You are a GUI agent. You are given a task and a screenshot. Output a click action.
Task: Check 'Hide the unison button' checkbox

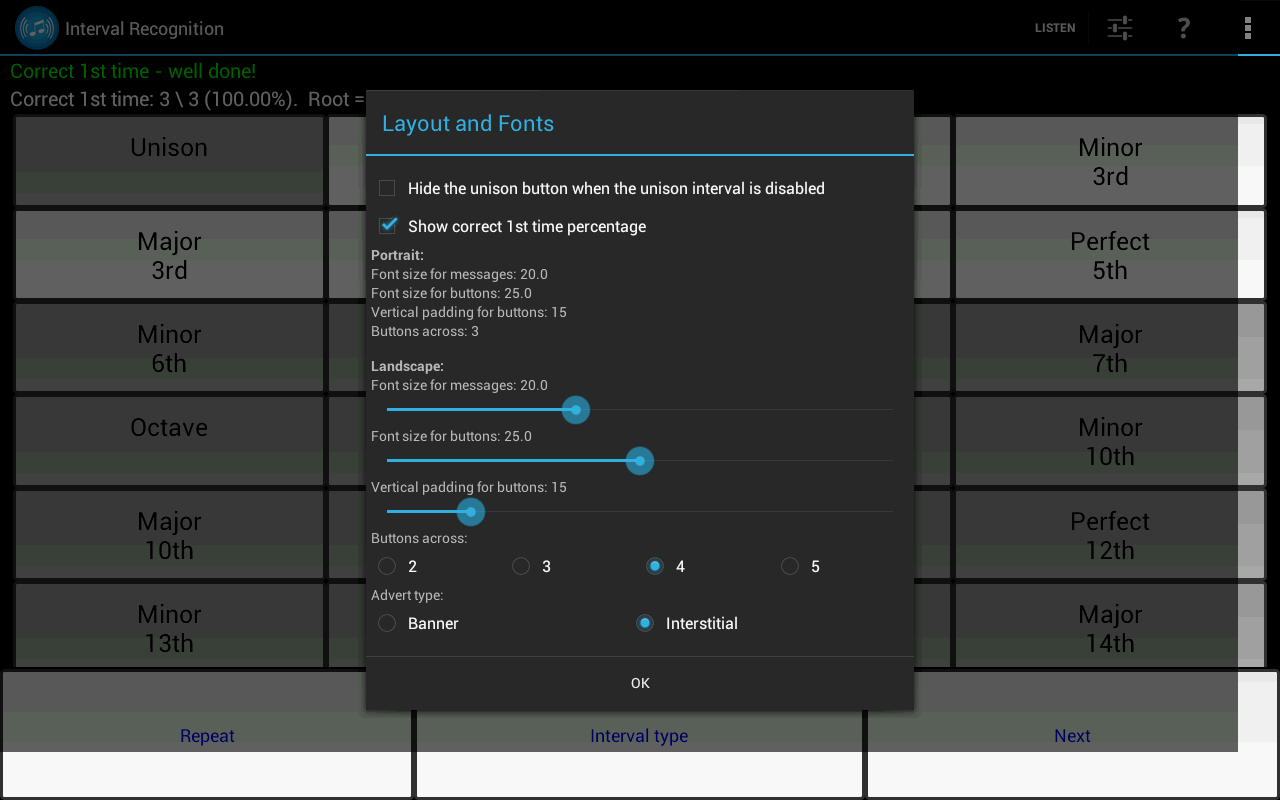[x=387, y=188]
